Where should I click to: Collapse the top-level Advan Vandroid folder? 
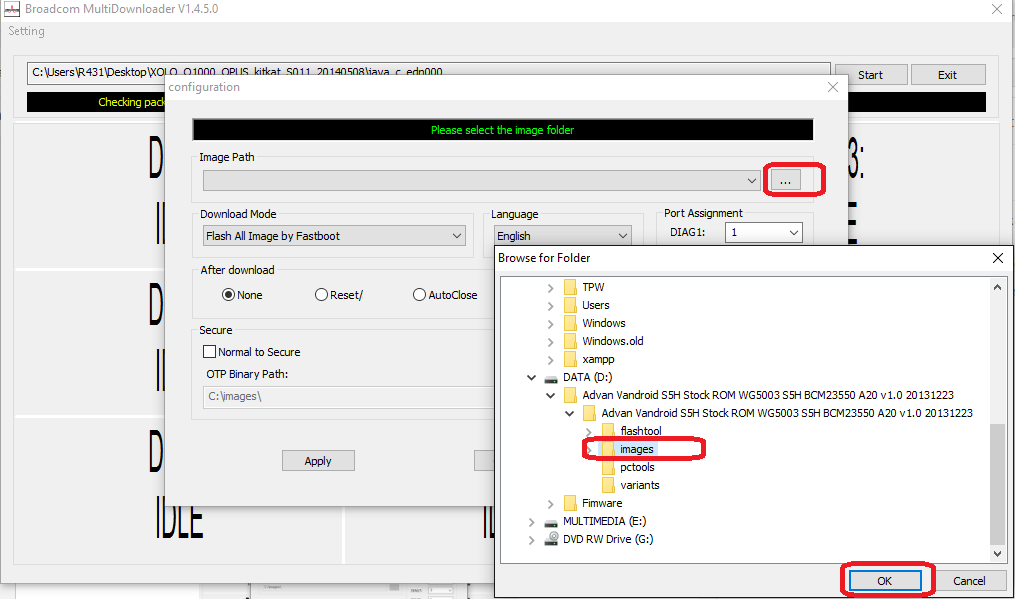(x=550, y=395)
